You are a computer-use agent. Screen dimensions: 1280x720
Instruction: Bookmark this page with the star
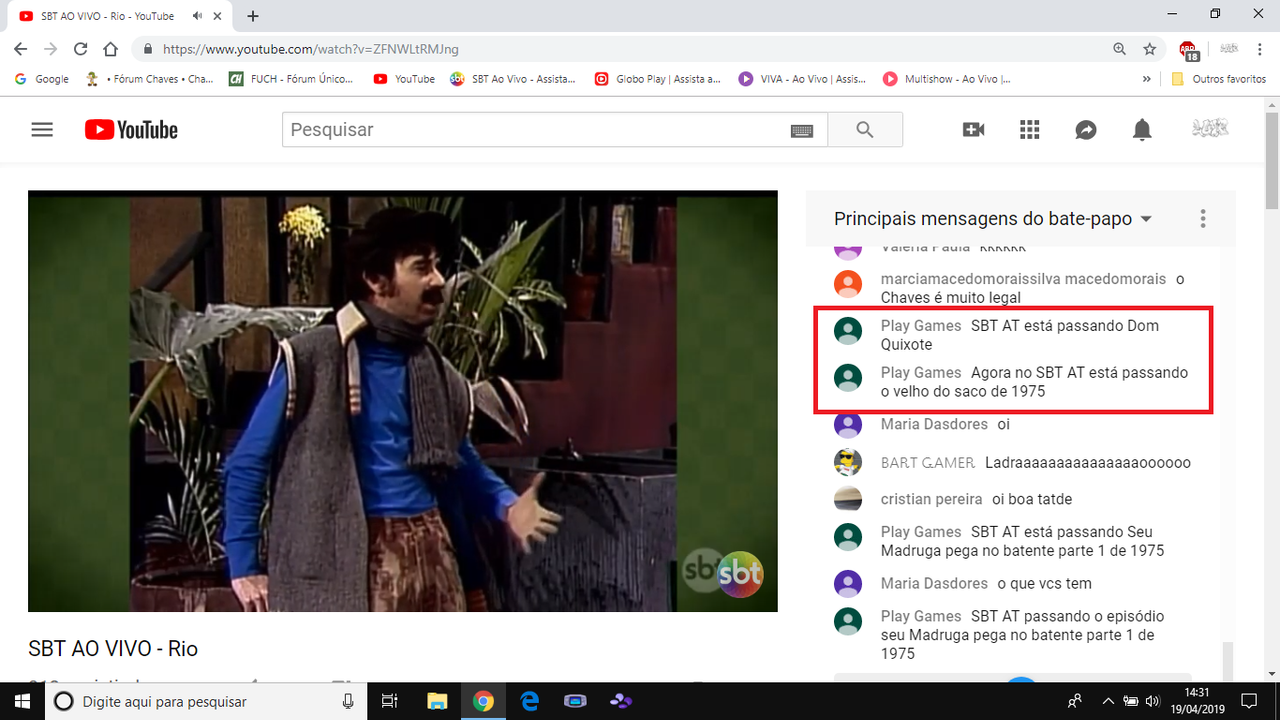tap(1150, 48)
